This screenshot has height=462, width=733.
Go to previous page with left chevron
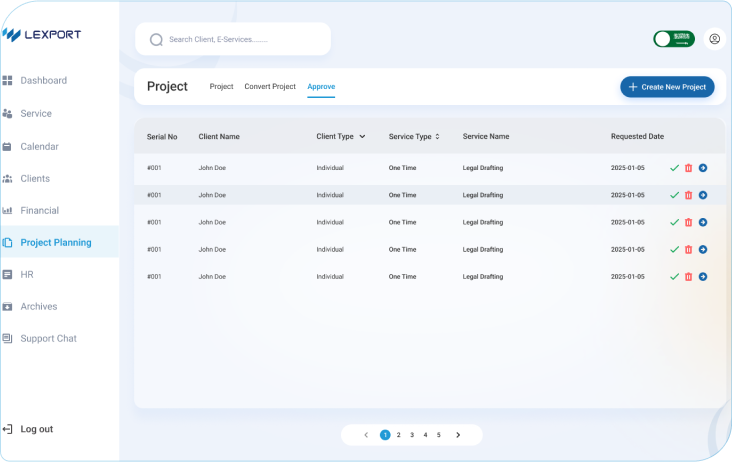(x=366, y=435)
